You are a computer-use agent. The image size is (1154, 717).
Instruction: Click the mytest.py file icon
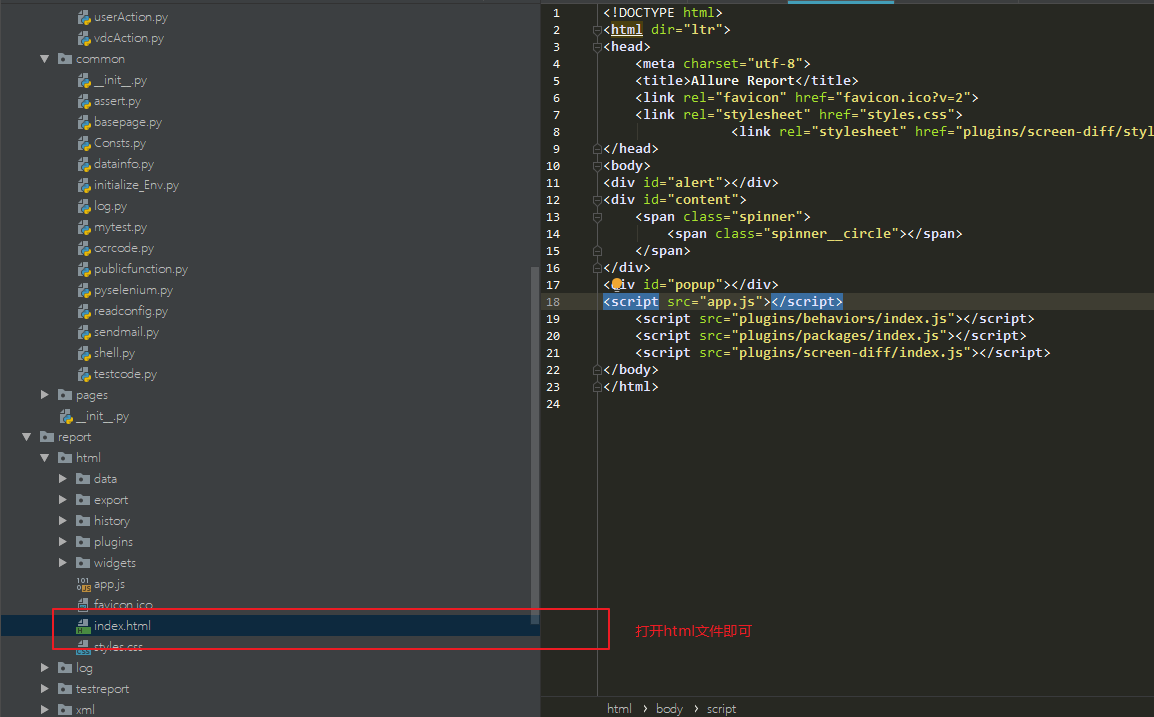pos(84,227)
